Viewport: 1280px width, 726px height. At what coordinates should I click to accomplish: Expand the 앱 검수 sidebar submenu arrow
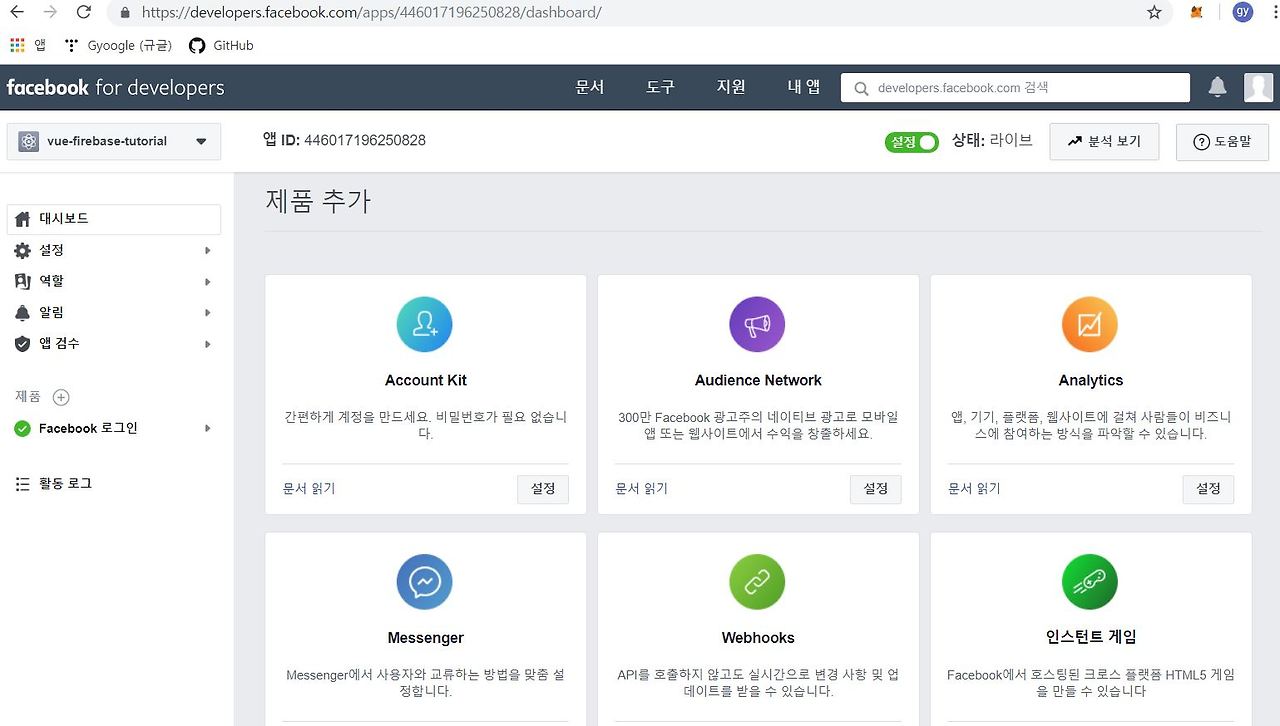tap(208, 343)
